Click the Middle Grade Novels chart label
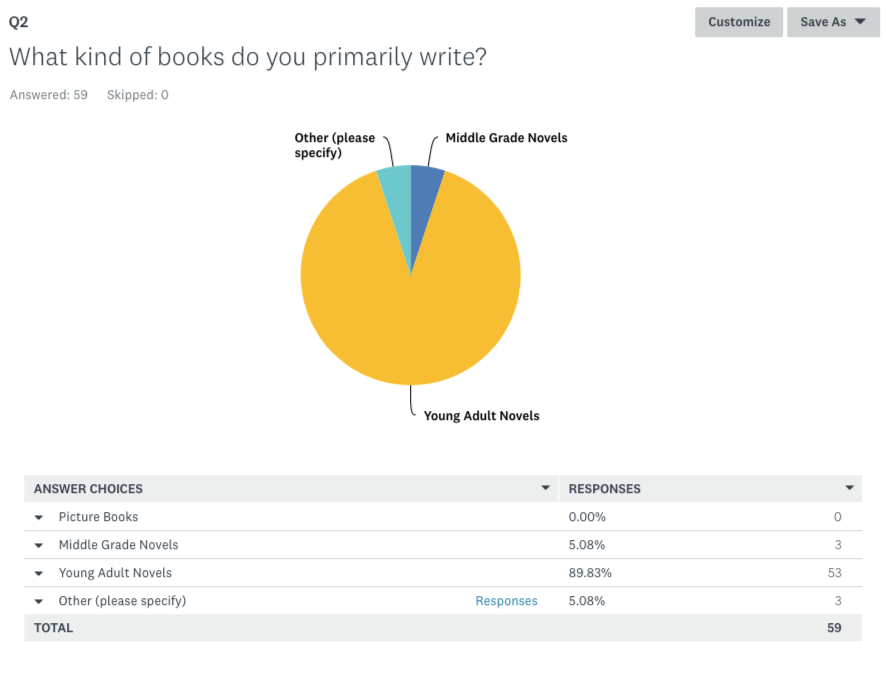This screenshot has width=886, height=675. pos(506,138)
